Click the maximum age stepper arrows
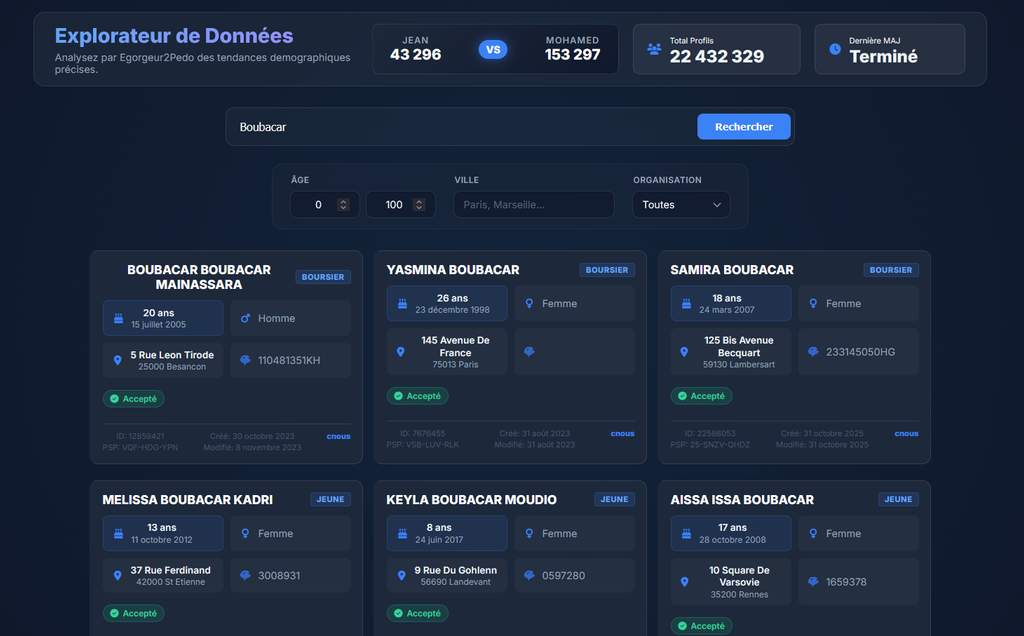The image size is (1024, 636). pos(419,205)
